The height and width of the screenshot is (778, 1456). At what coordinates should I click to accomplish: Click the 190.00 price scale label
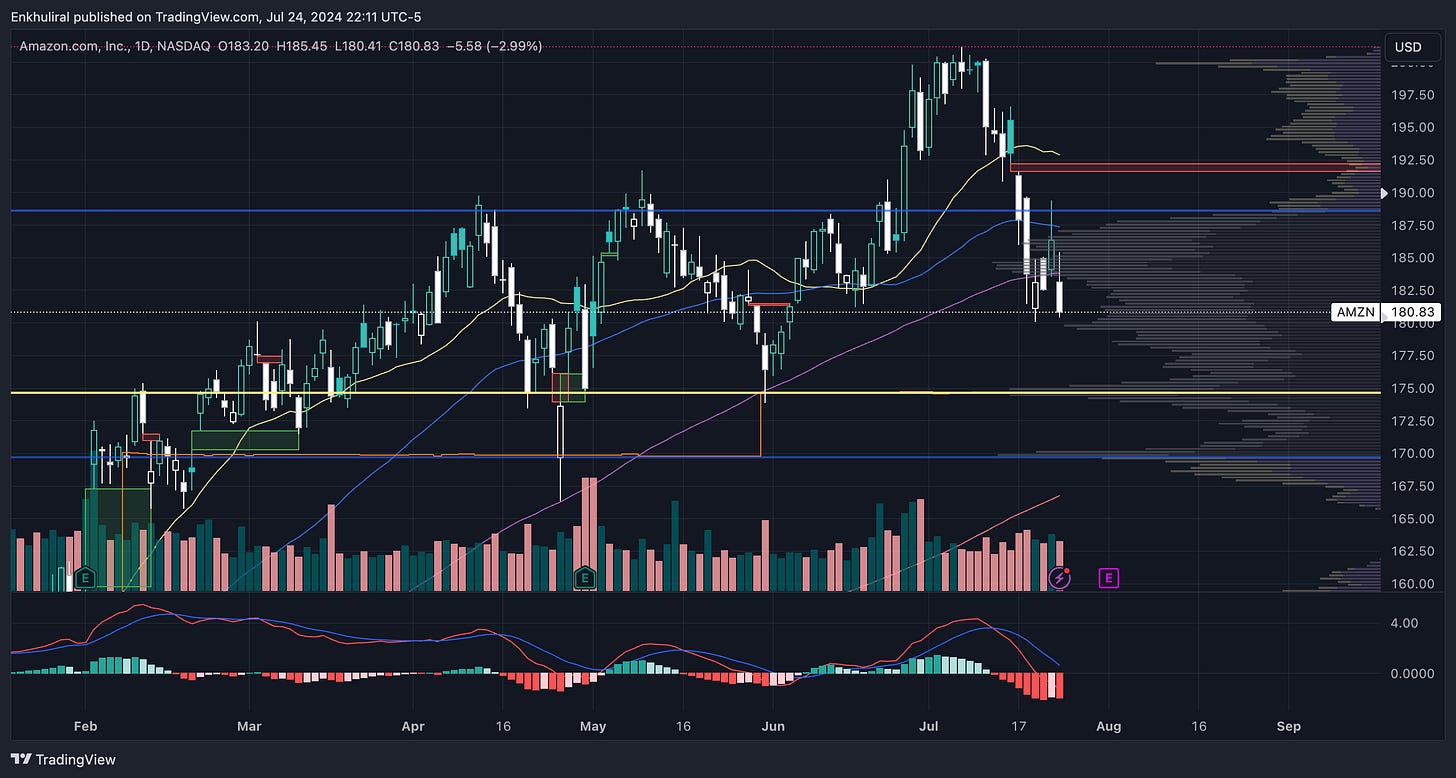click(x=1412, y=193)
